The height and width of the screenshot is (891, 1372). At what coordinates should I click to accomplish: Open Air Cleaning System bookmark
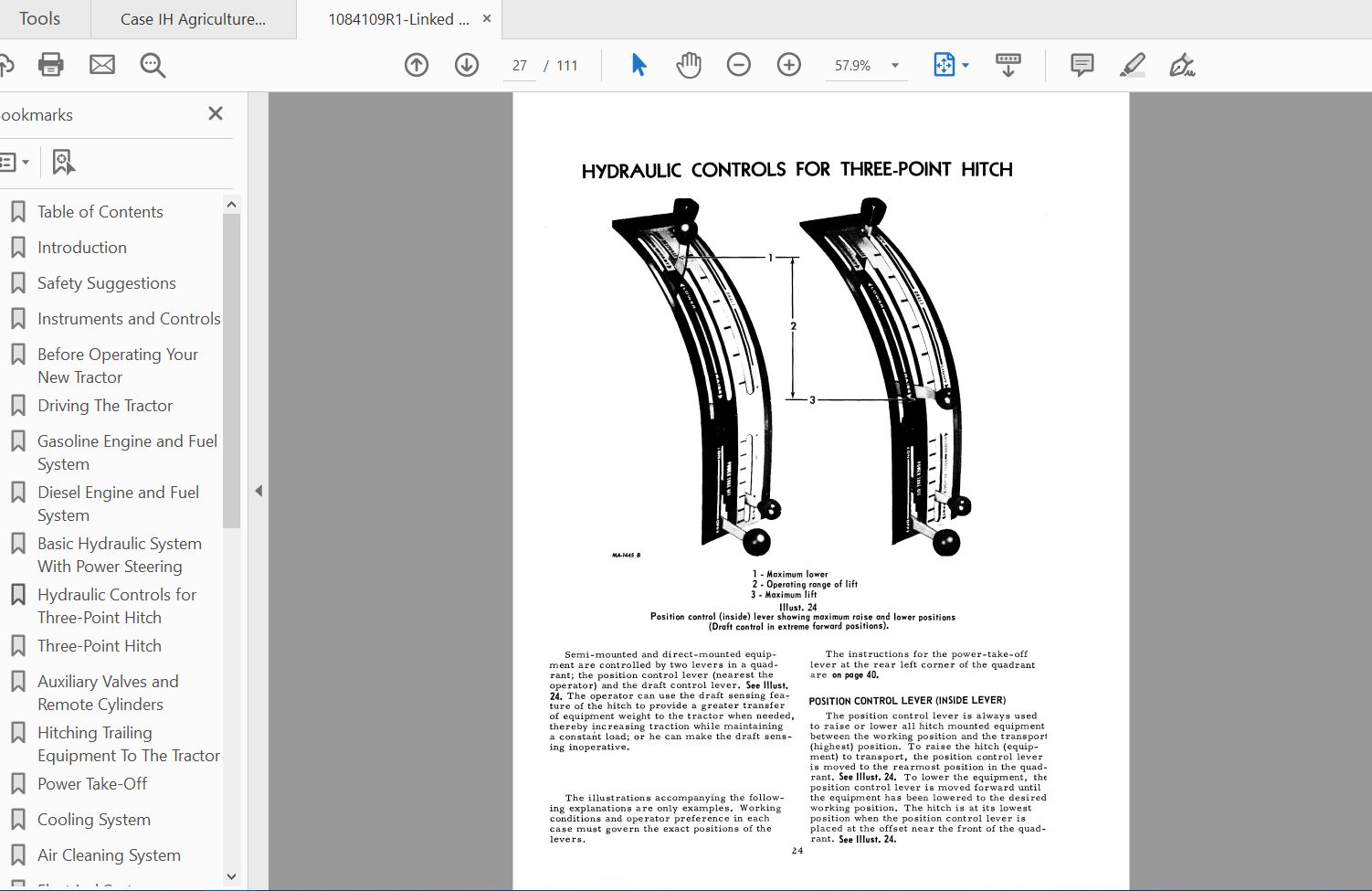coord(110,855)
